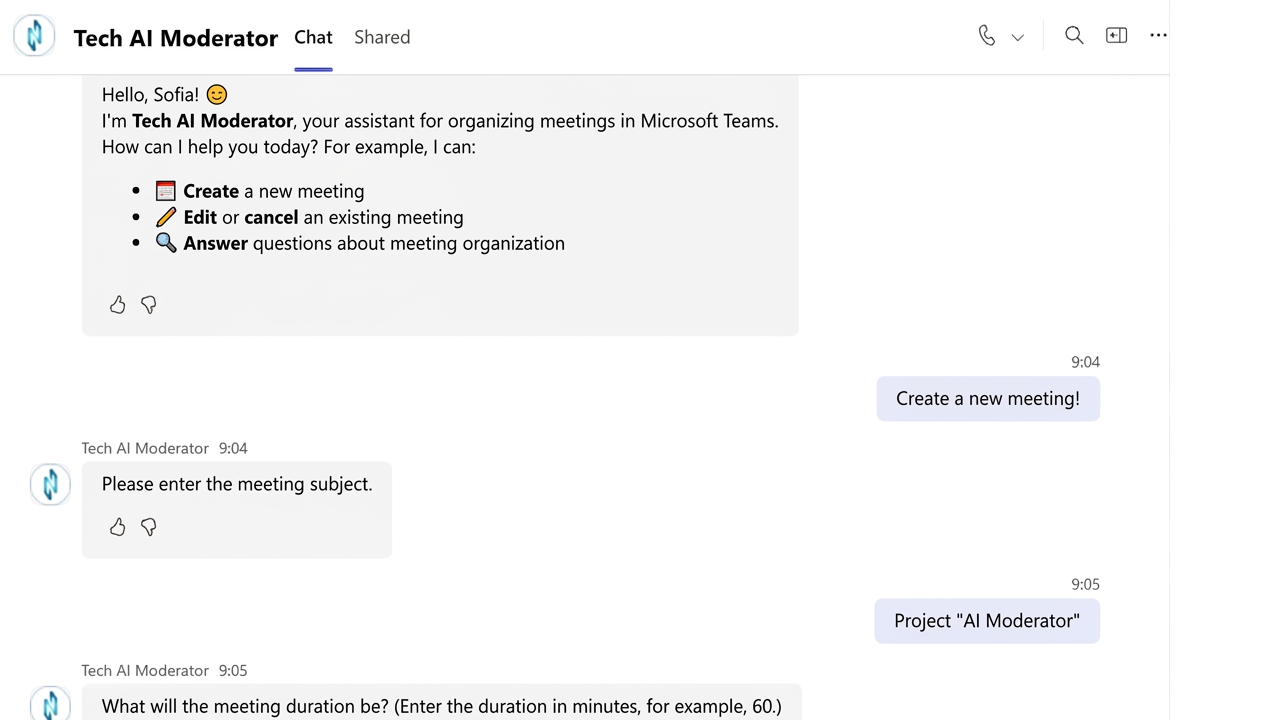The height and width of the screenshot is (720, 1280).
Task: Switch to the Chat tab
Action: pyautogui.click(x=313, y=37)
